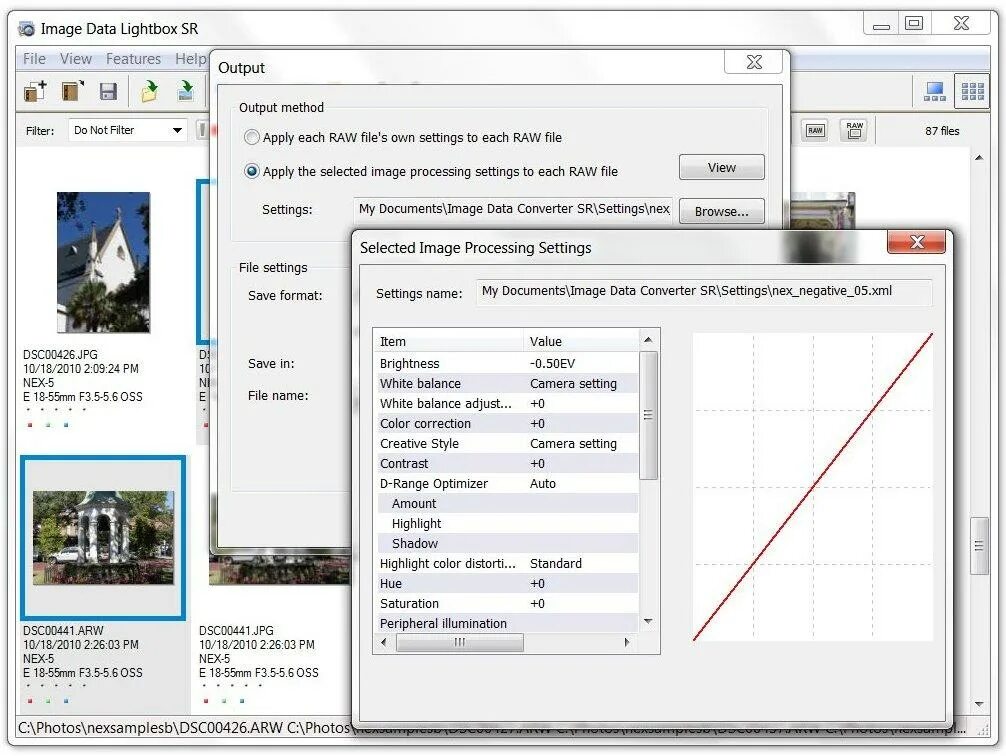This screenshot has width=1006, height=756.
Task: Select the Highlight row
Action: click(x=506, y=523)
